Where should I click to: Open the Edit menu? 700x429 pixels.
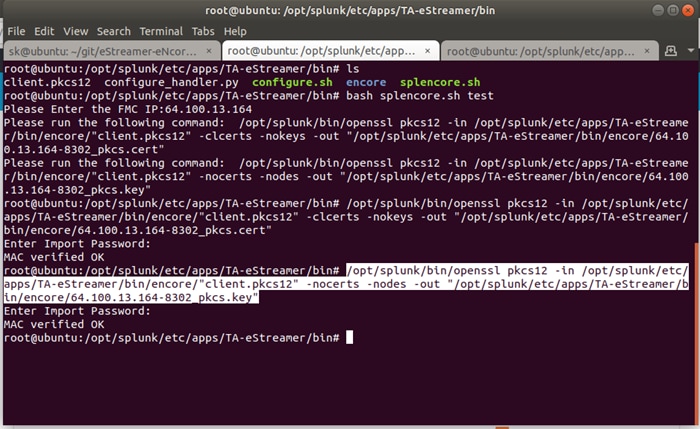click(x=44, y=31)
